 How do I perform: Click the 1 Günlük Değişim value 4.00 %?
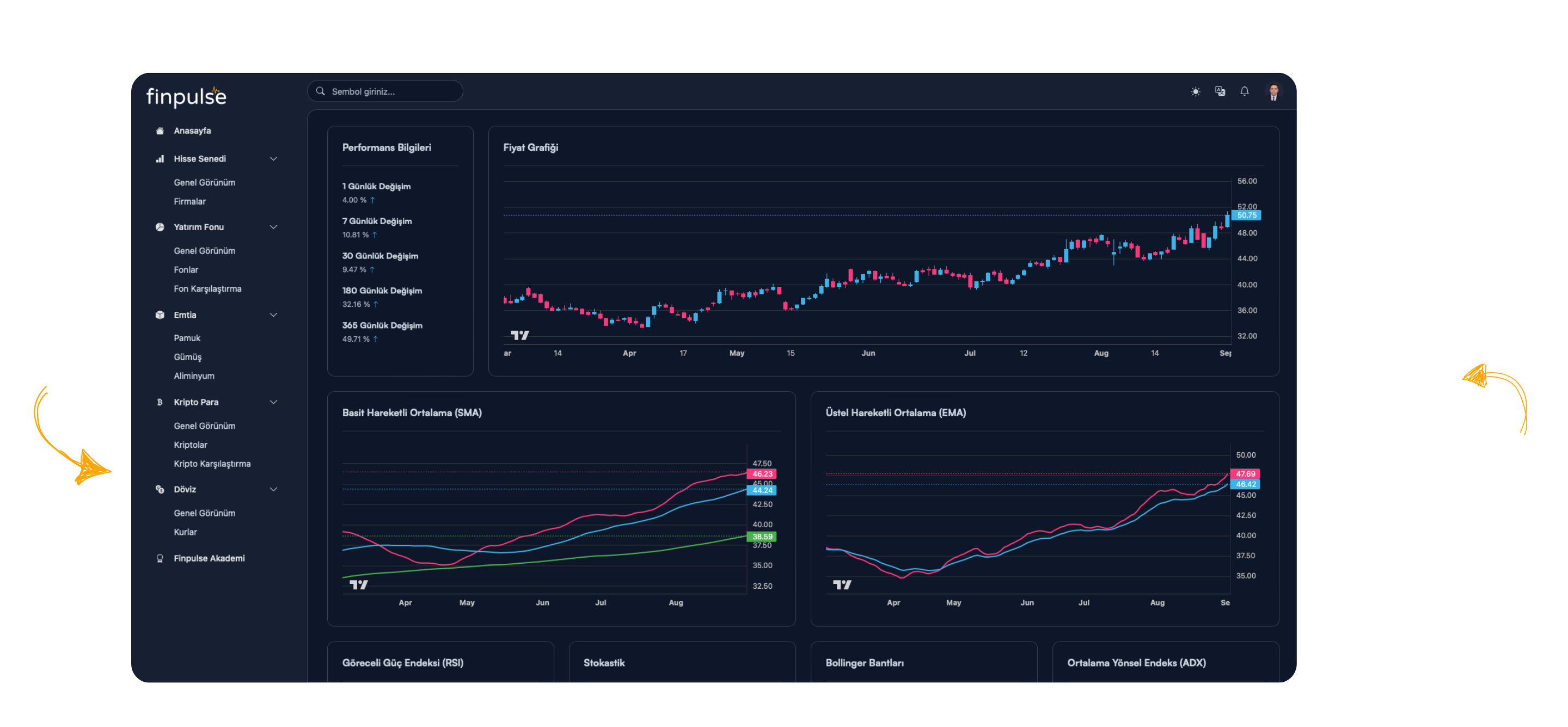tap(354, 200)
